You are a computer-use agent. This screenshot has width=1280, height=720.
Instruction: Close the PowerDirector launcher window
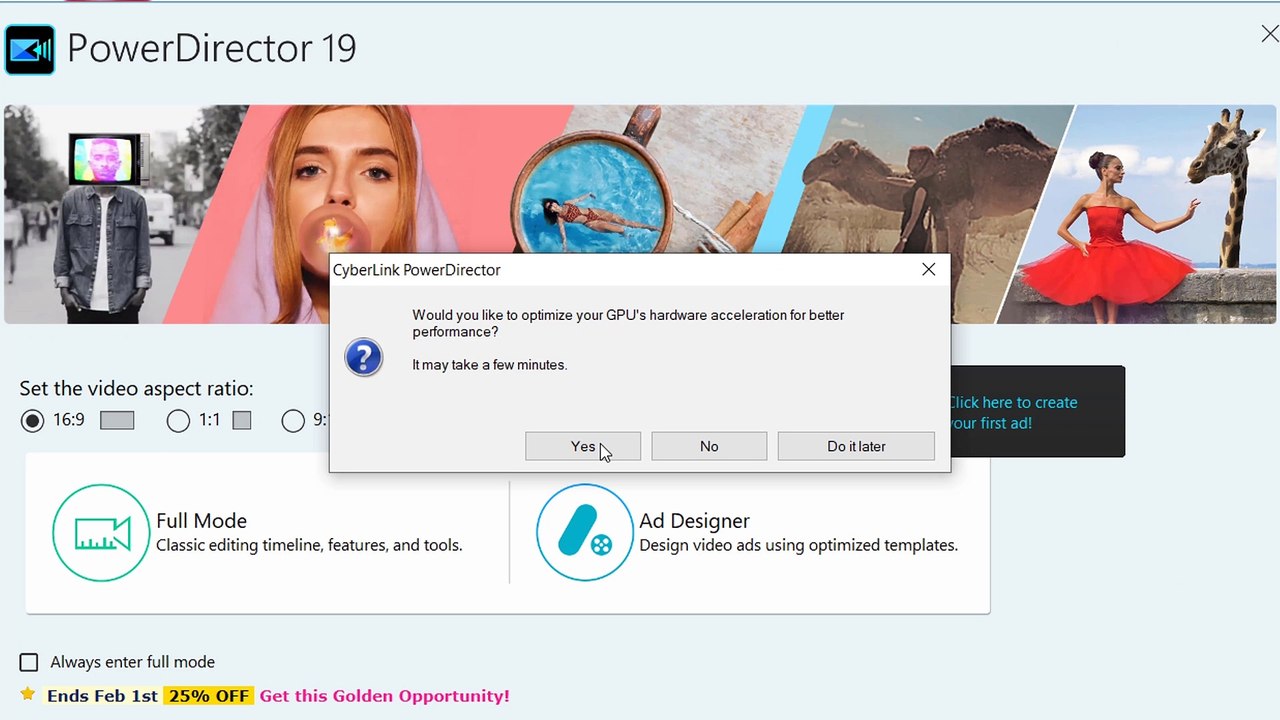pyautogui.click(x=1269, y=34)
